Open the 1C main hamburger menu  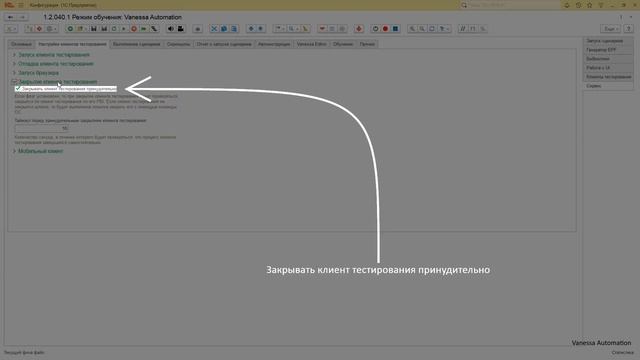click(x=21, y=5)
